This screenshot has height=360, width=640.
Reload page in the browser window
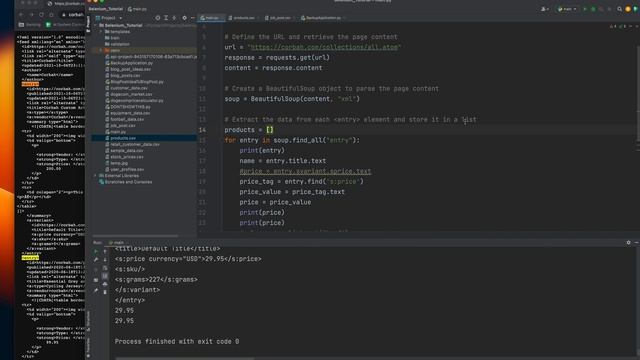[x=42, y=15]
